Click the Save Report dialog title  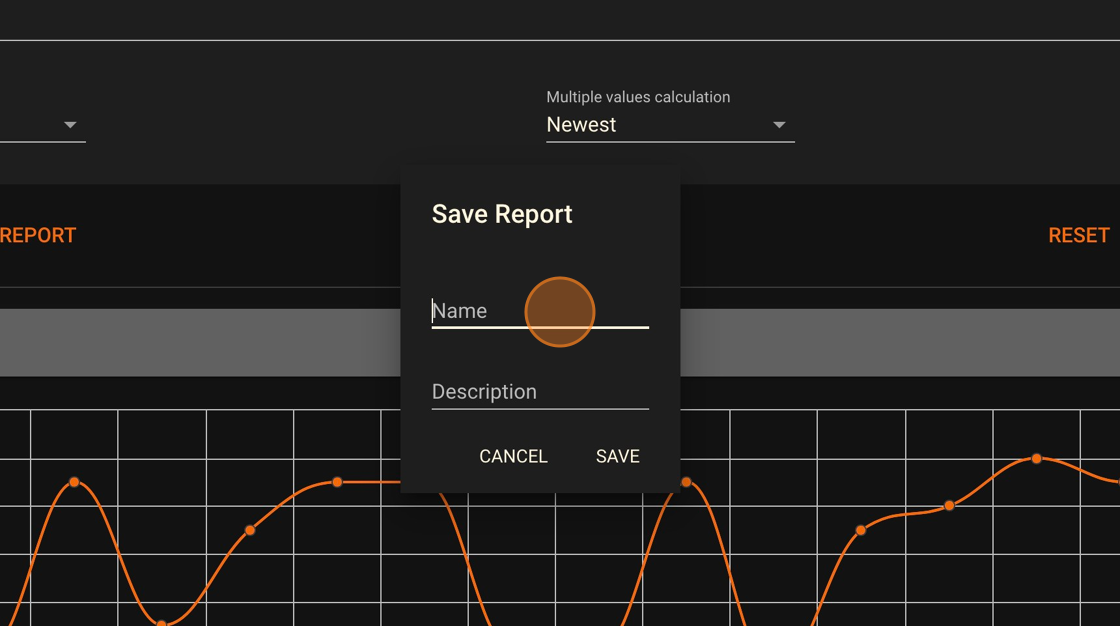[502, 214]
